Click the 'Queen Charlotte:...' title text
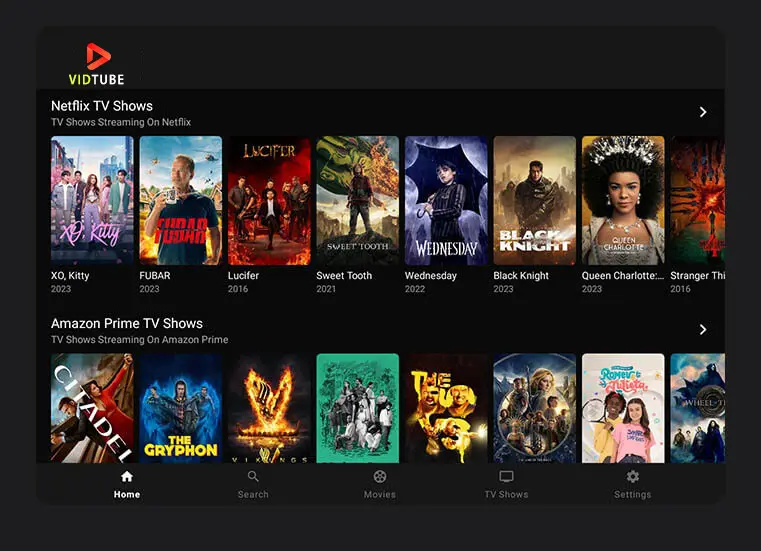The image size is (761, 551). [623, 275]
